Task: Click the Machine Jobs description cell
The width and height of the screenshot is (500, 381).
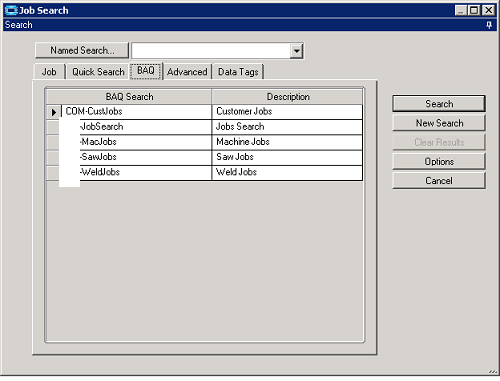Action: tap(287, 142)
